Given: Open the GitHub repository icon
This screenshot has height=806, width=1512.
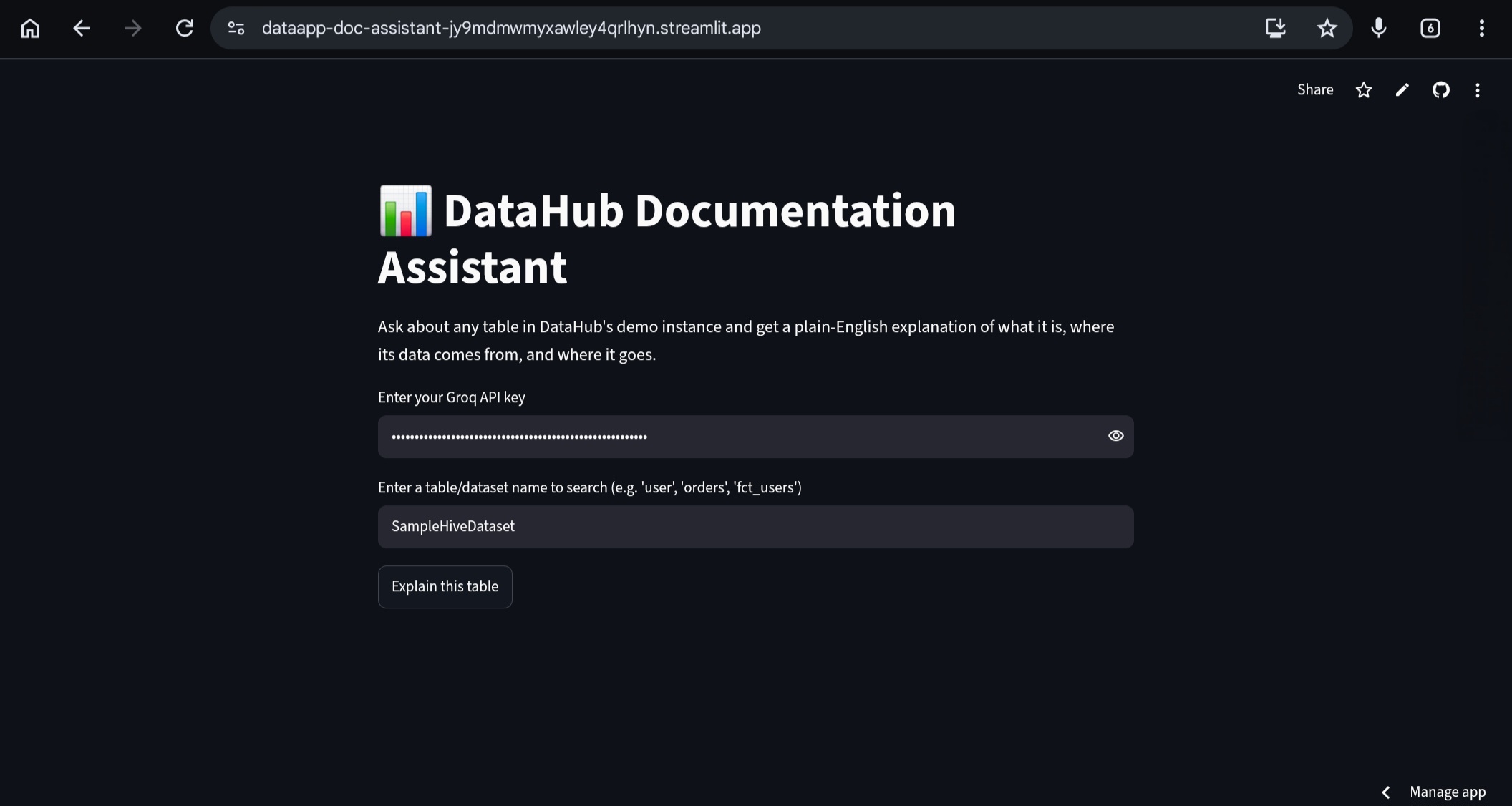Looking at the screenshot, I should point(1441,89).
